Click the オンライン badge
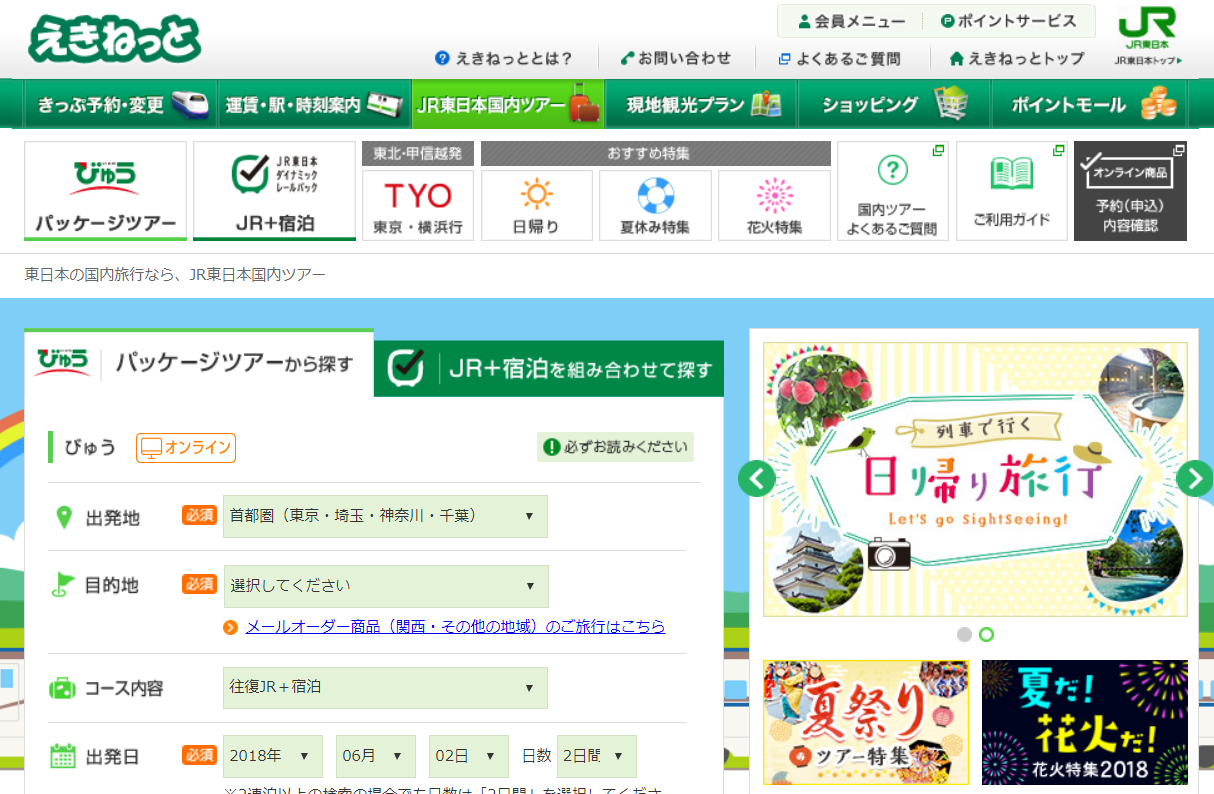The image size is (1214, 794). click(x=186, y=448)
